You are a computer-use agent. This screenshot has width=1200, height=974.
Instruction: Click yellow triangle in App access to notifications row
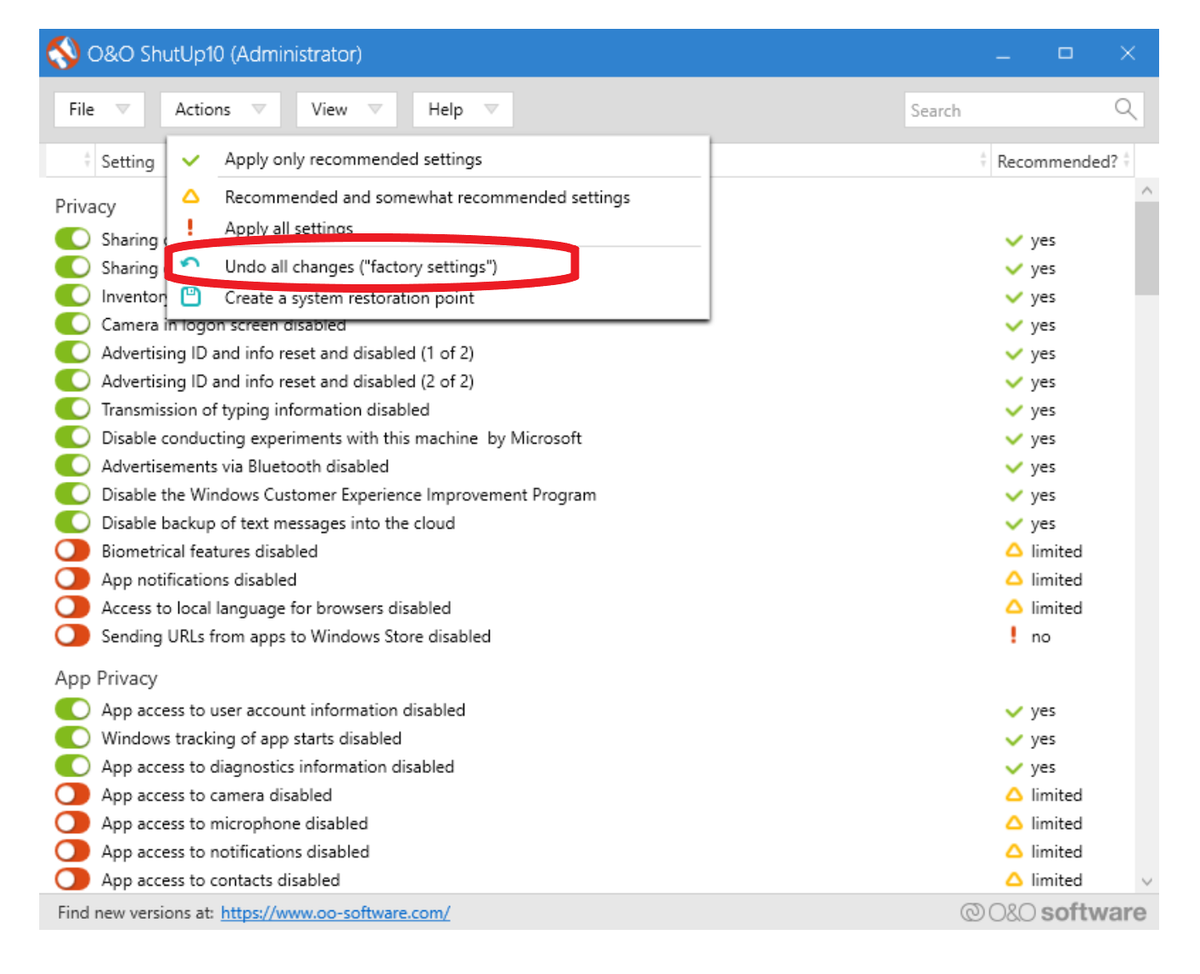[x=1014, y=851]
